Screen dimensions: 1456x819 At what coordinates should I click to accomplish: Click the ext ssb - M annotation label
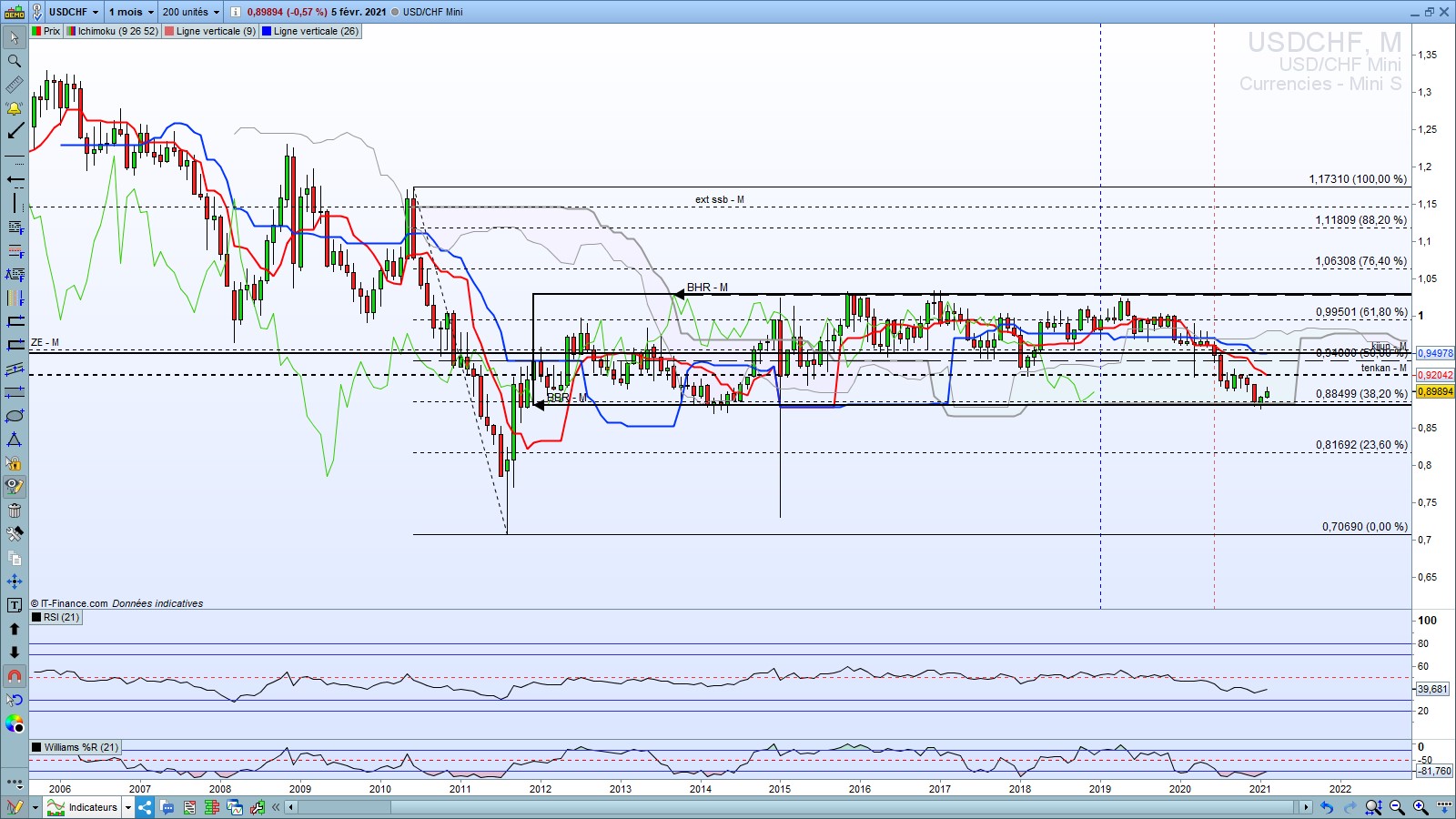720,199
